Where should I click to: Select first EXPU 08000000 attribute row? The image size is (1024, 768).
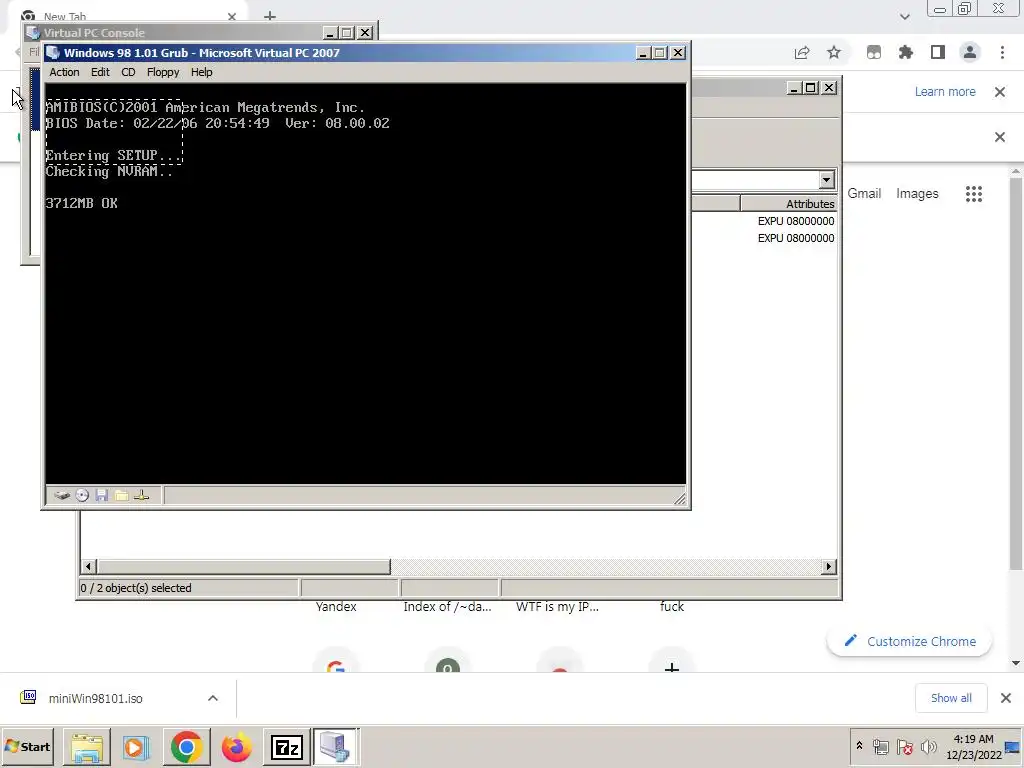click(795, 221)
